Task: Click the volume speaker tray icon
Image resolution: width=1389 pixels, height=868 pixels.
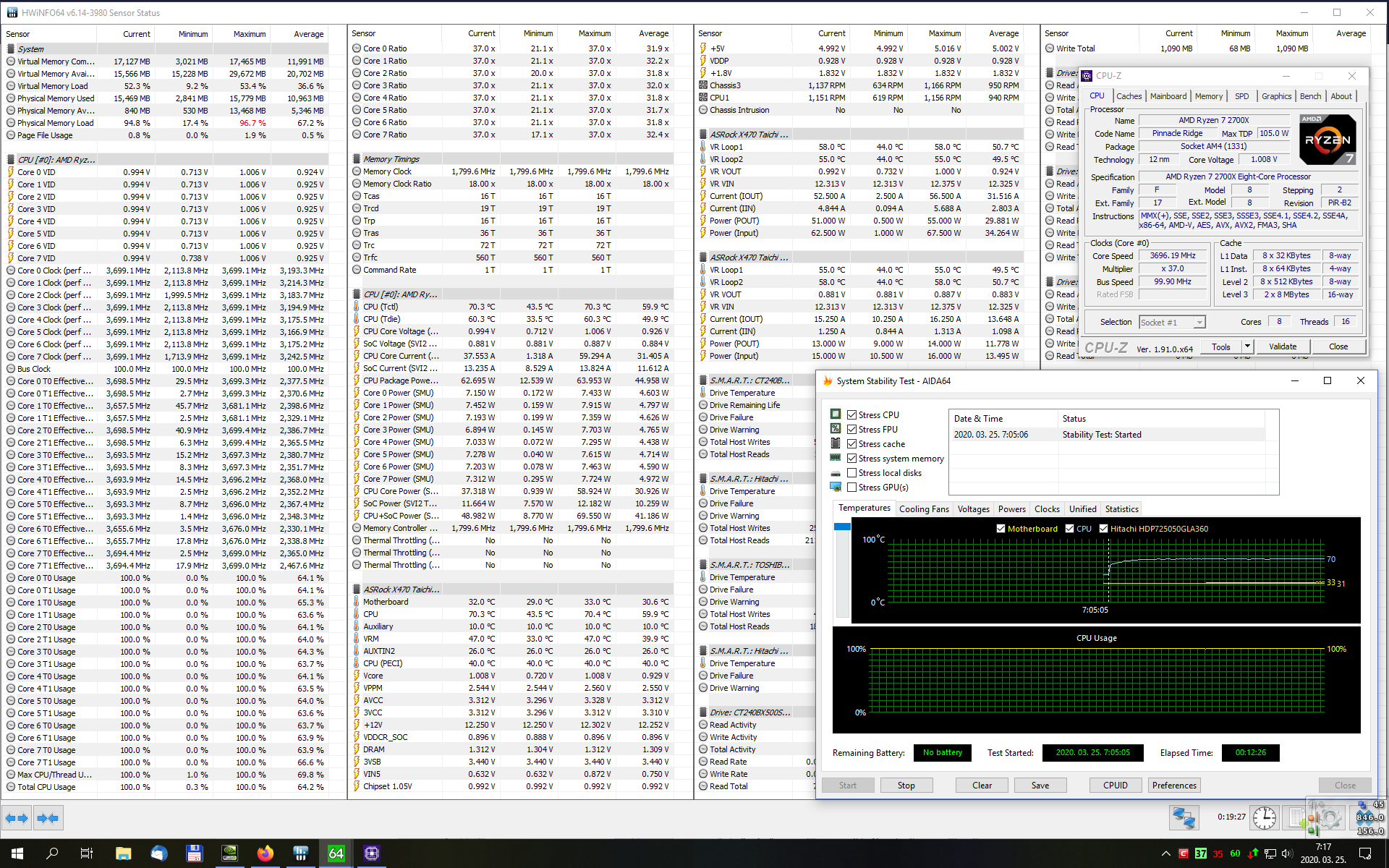Action: 1287,854
